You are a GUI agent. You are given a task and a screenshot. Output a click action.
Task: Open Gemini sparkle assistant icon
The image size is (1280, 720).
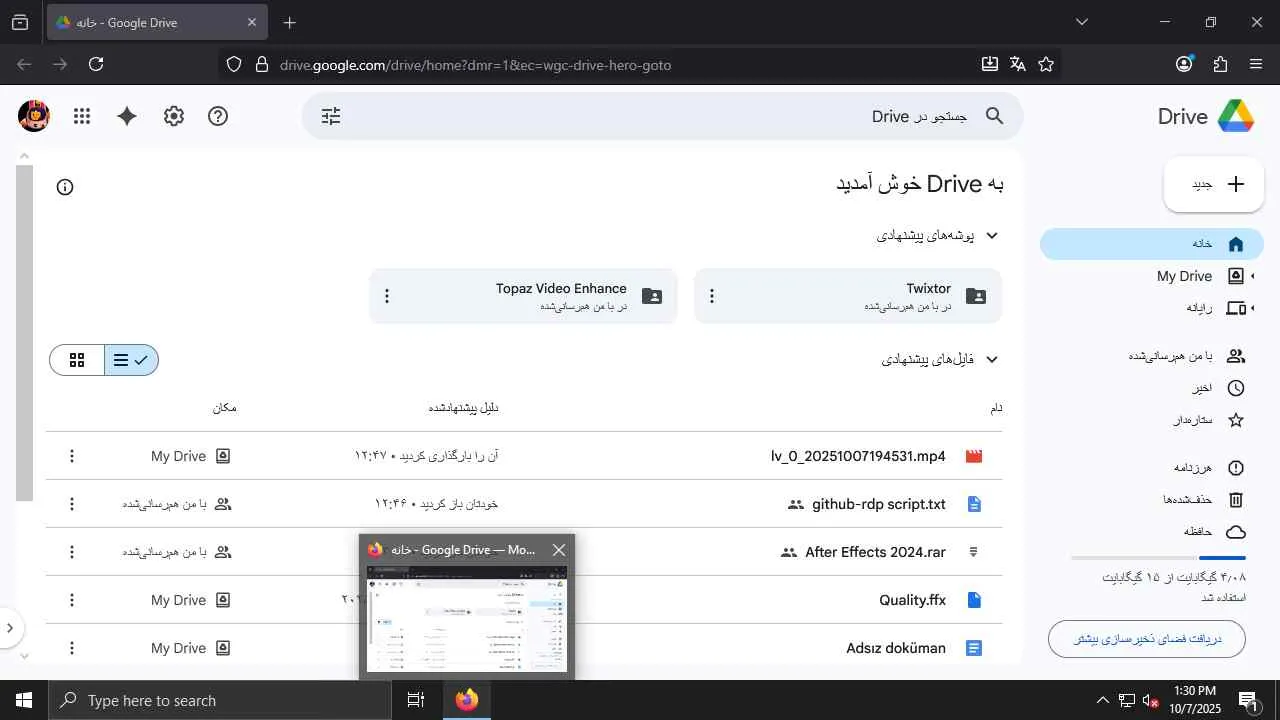click(x=127, y=116)
